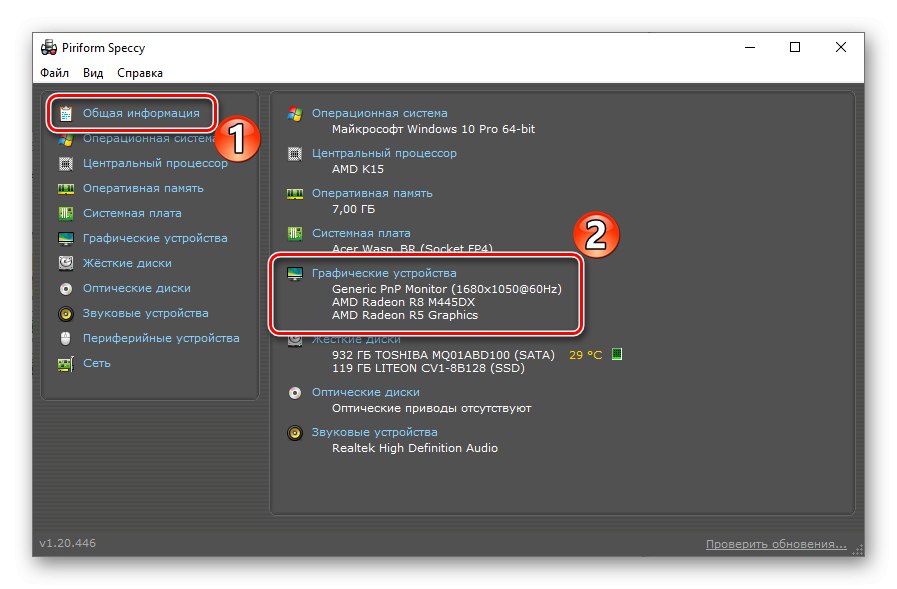
Task: Open the Справка menu
Action: coord(140,73)
